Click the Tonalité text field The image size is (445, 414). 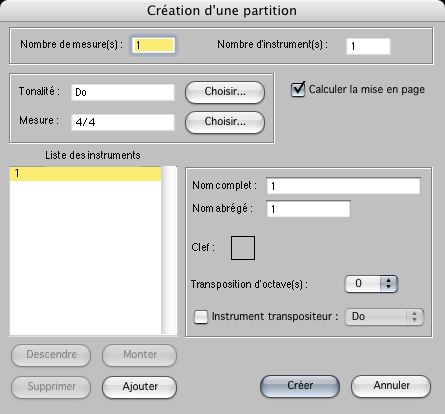123,92
